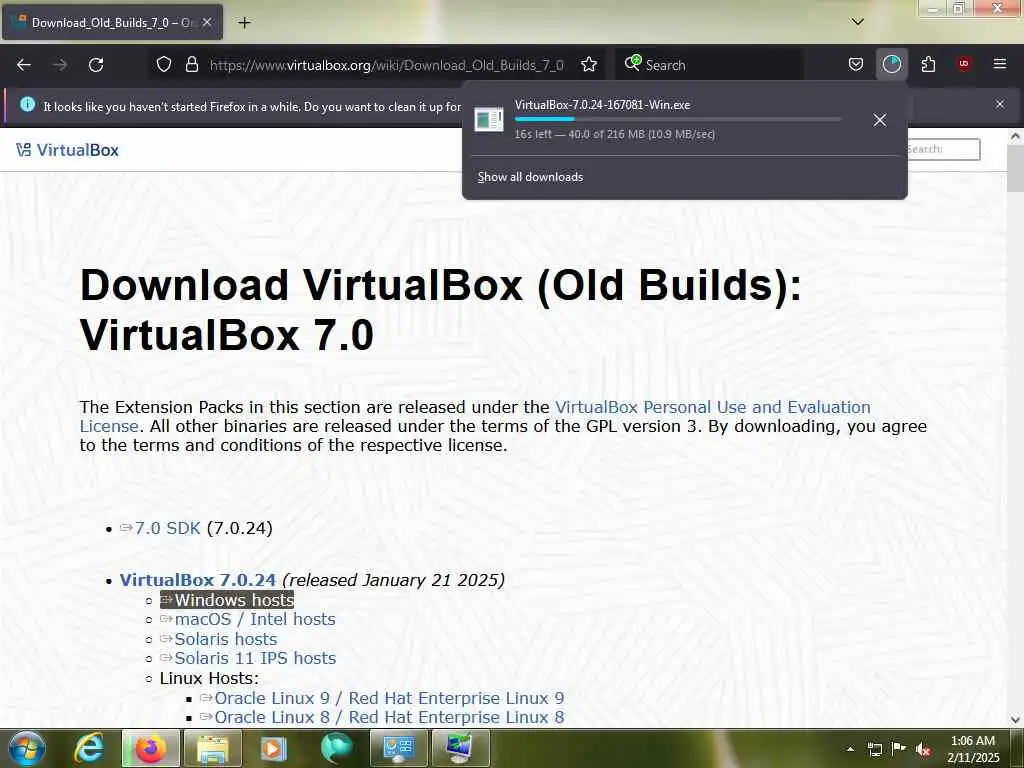Click the forward navigation arrow
This screenshot has height=768, width=1024.
coord(60,65)
